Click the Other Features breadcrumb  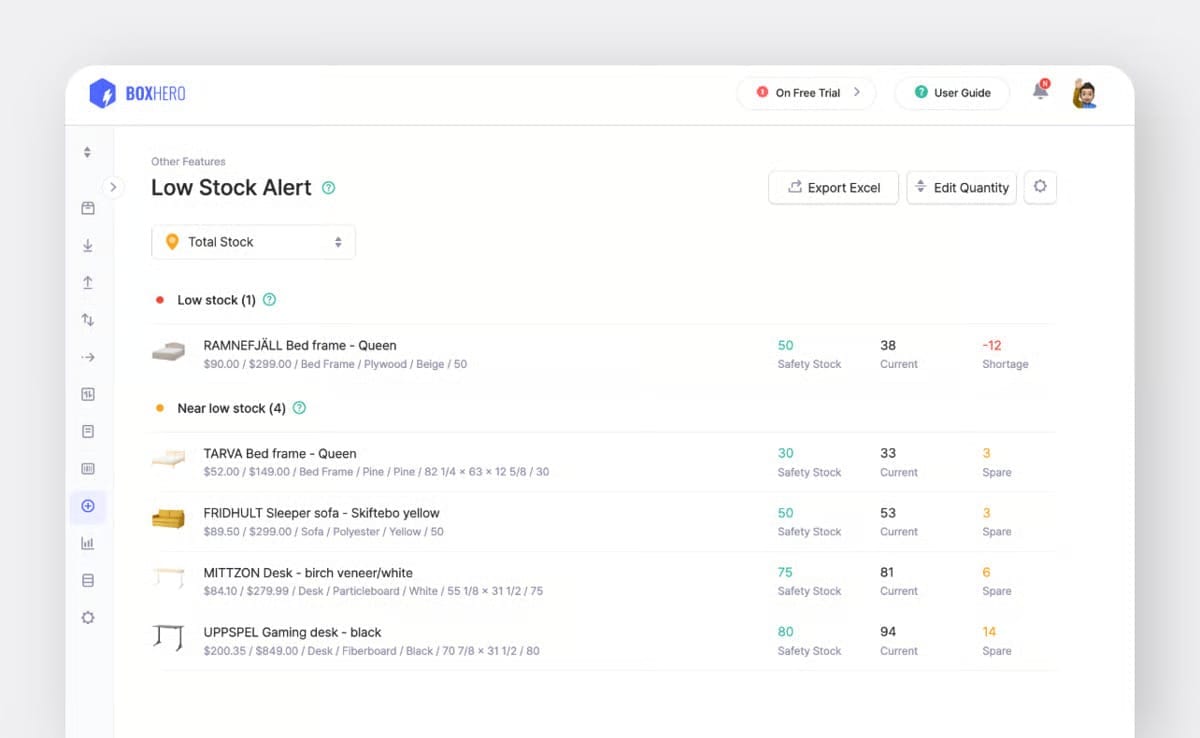point(188,161)
